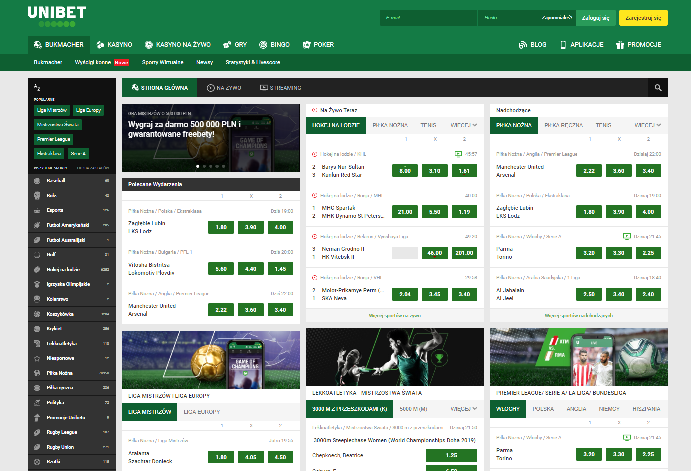Screen dimensions: 691x471
Task: Click more upcoming bets link under Nadchodzące
Action: pyautogui.click(x=579, y=315)
